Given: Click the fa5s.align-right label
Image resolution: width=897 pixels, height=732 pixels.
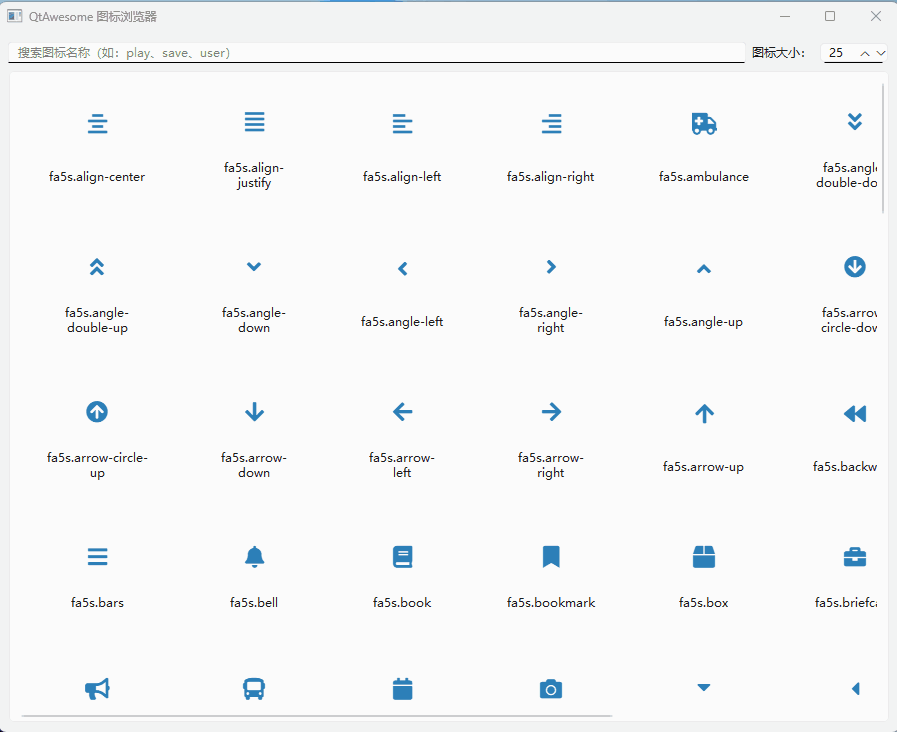Looking at the screenshot, I should 550,177.
